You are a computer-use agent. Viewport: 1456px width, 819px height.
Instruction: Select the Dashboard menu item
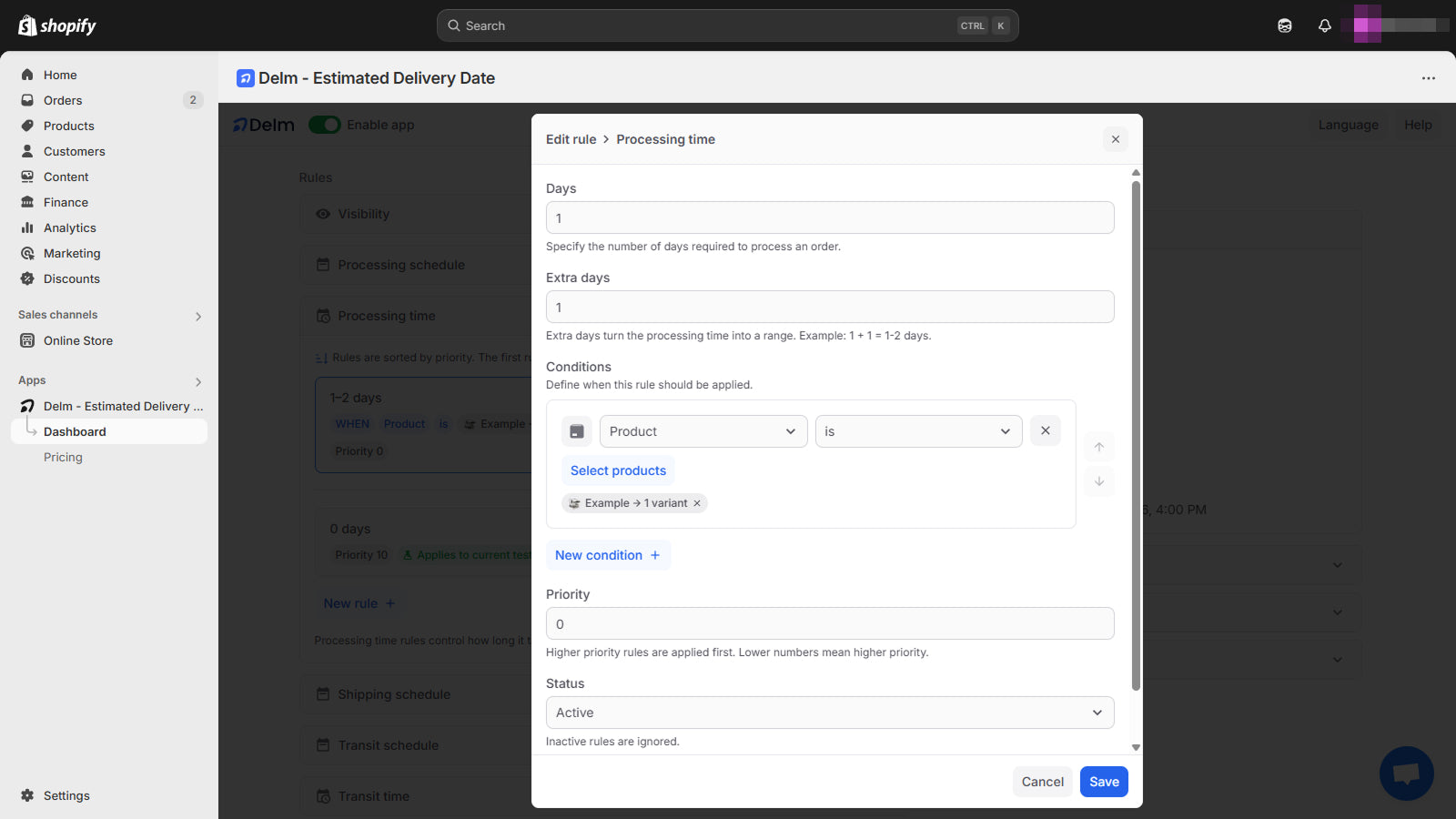click(x=109, y=431)
